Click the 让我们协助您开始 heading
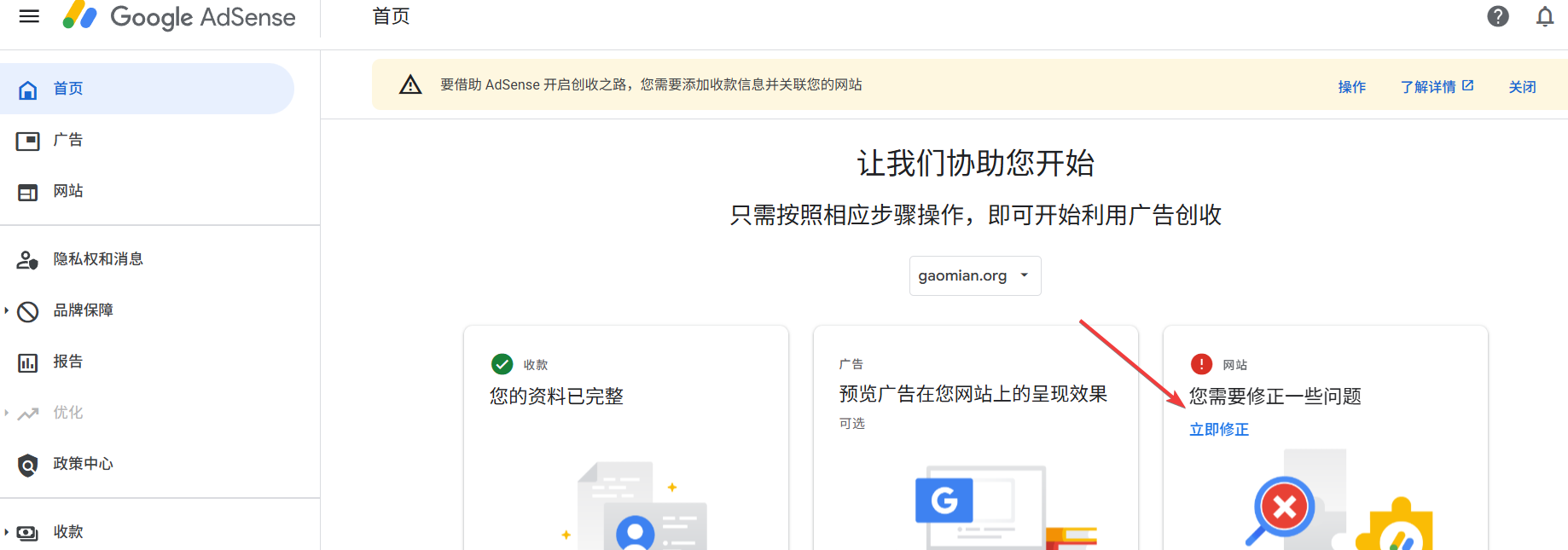1568x550 pixels. (975, 163)
